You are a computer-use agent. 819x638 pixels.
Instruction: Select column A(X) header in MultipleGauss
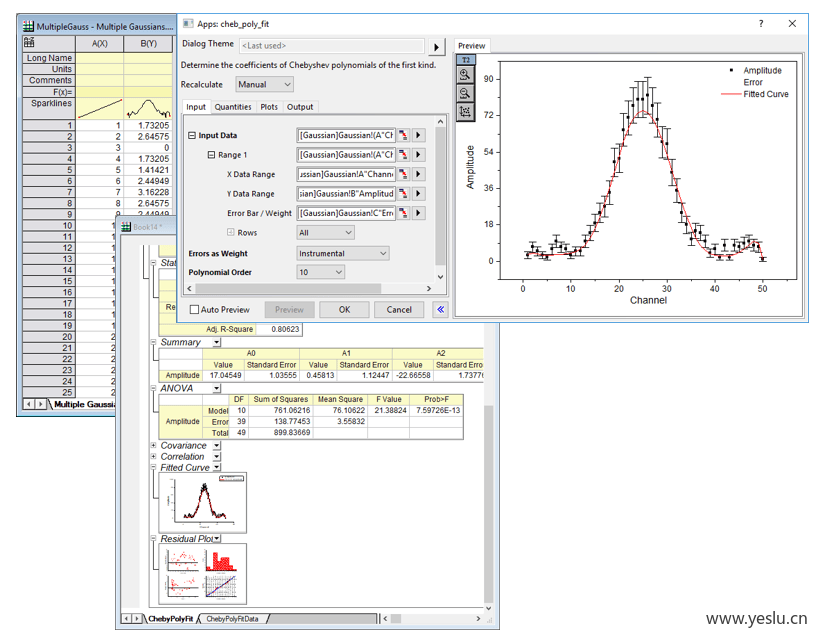point(100,44)
